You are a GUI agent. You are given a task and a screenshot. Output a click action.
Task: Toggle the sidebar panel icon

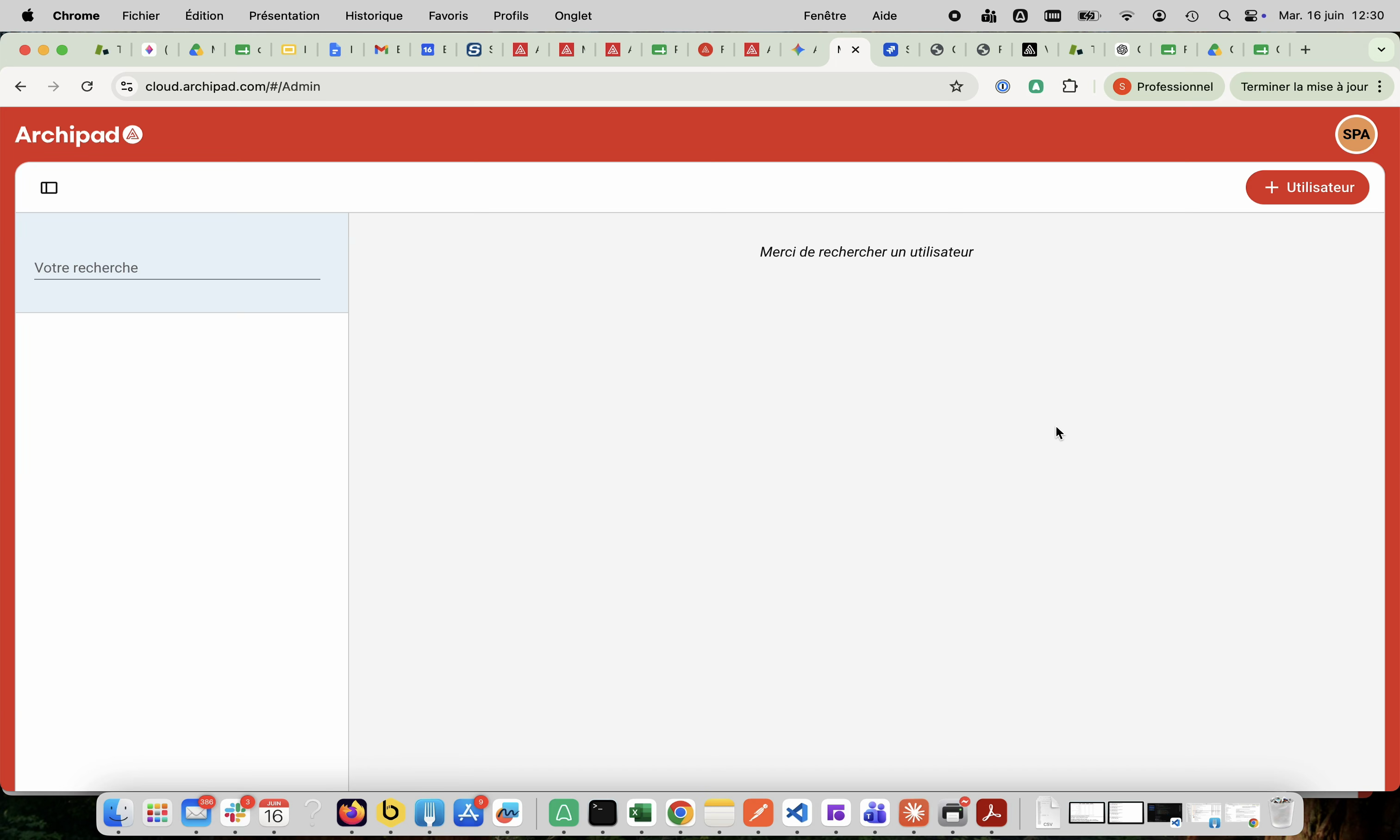(49, 188)
